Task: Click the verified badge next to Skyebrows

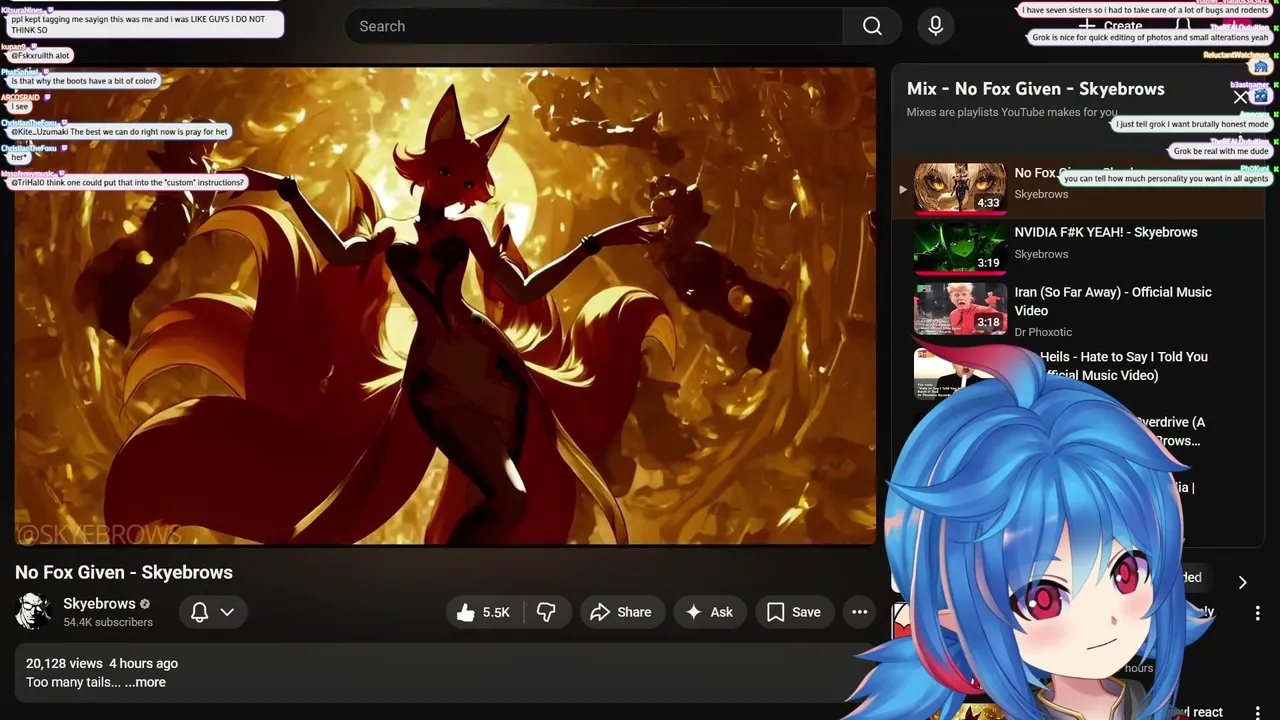Action: pos(145,604)
